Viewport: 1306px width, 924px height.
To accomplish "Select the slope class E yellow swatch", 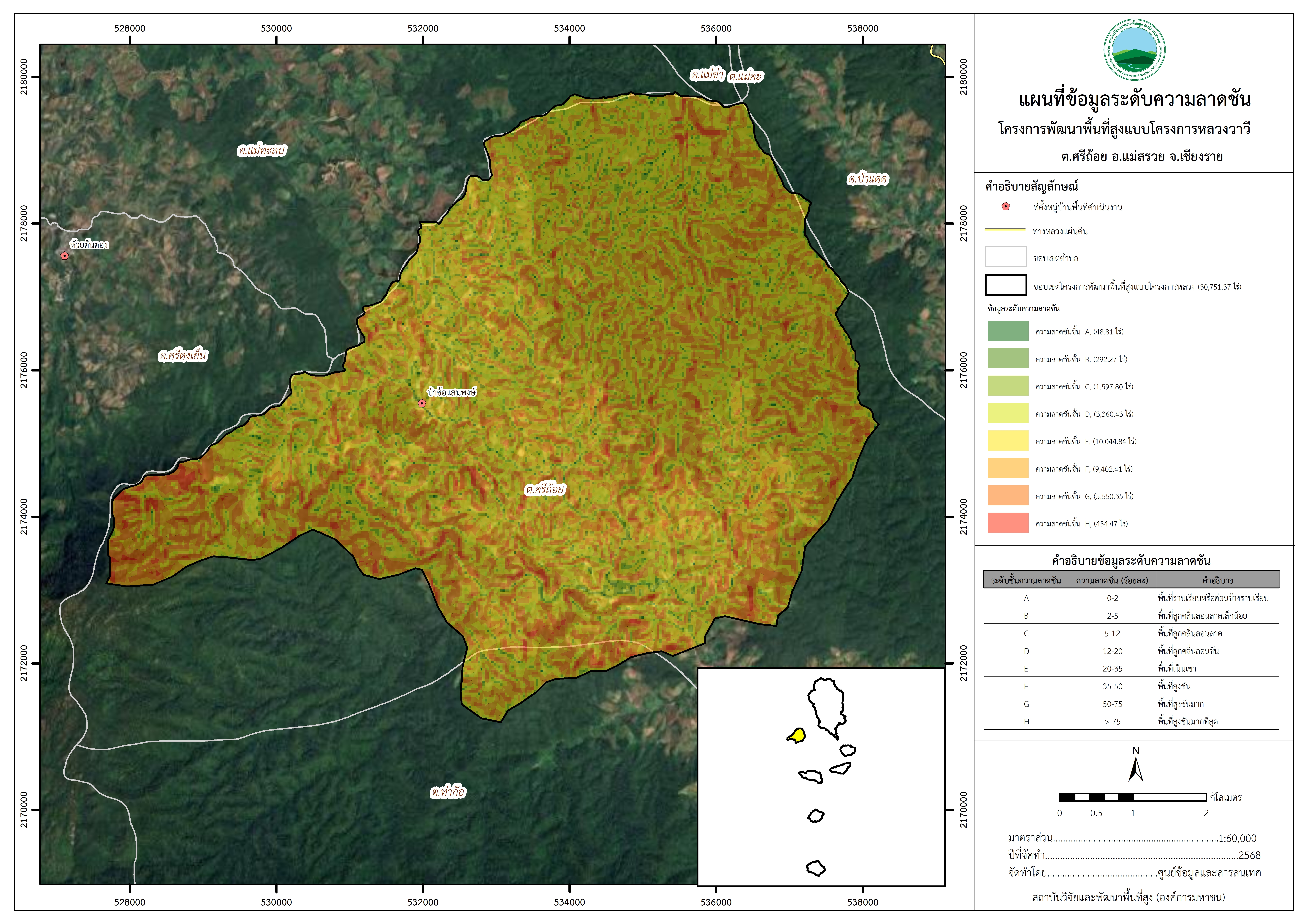I will click(x=1008, y=440).
